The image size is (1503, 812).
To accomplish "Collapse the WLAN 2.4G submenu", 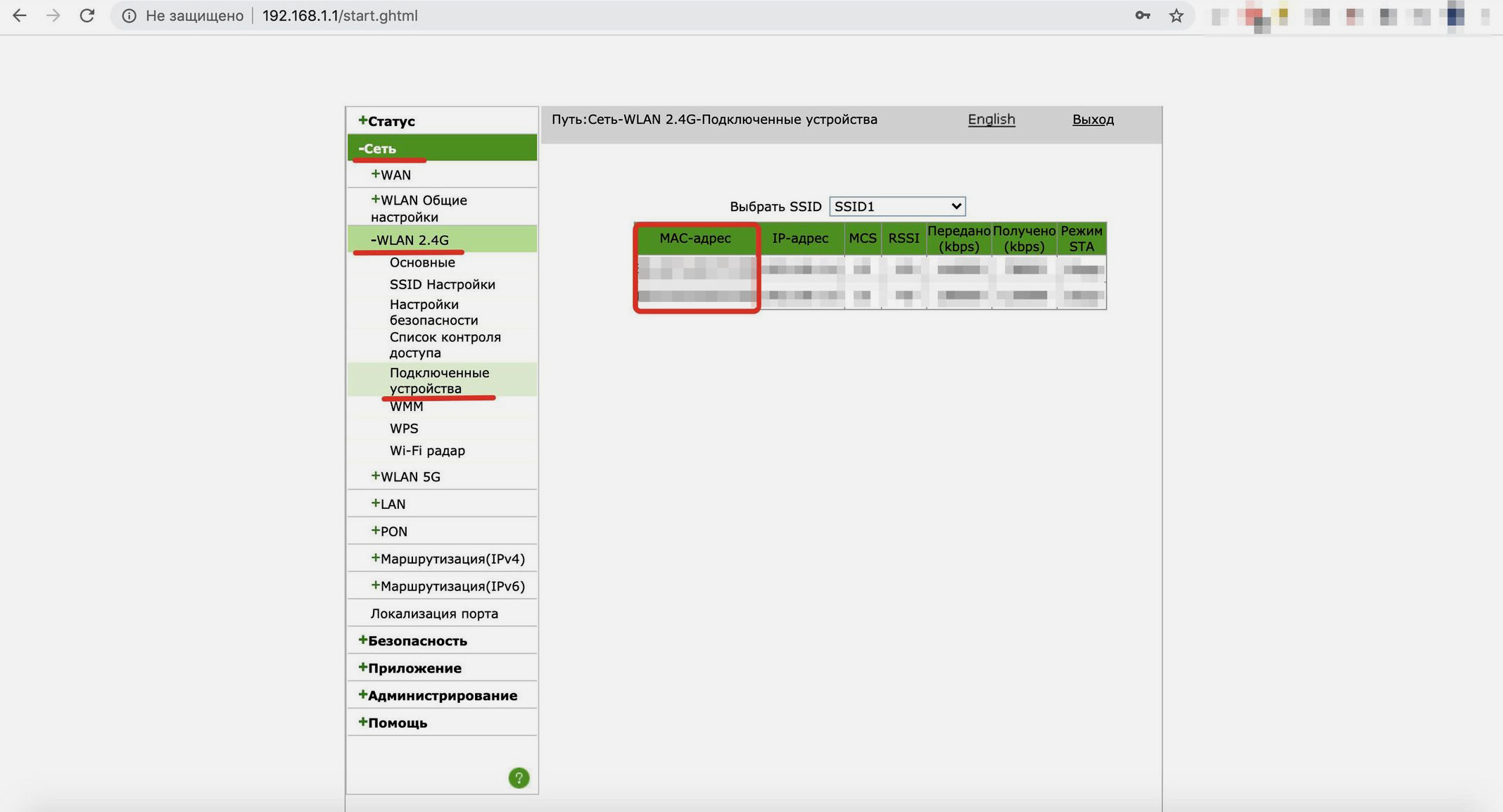I will pyautogui.click(x=409, y=240).
